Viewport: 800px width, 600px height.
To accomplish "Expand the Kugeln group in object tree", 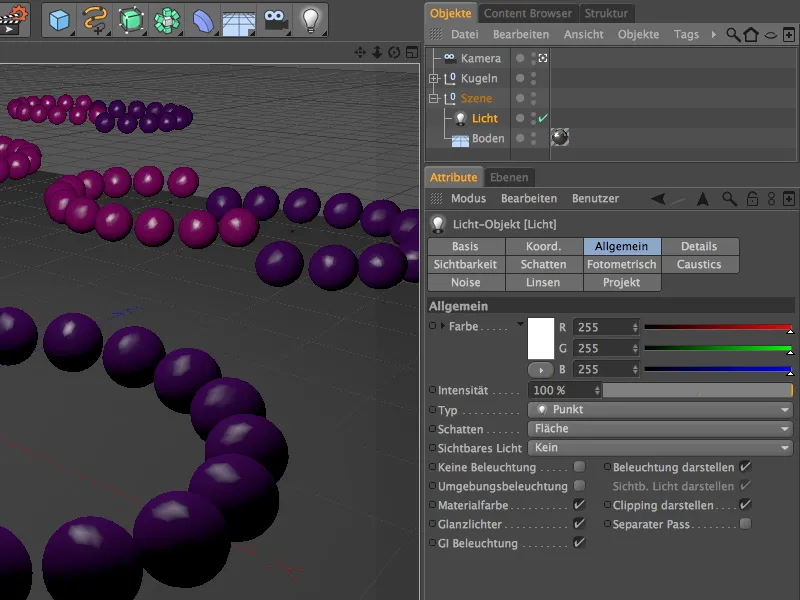I will point(434,79).
